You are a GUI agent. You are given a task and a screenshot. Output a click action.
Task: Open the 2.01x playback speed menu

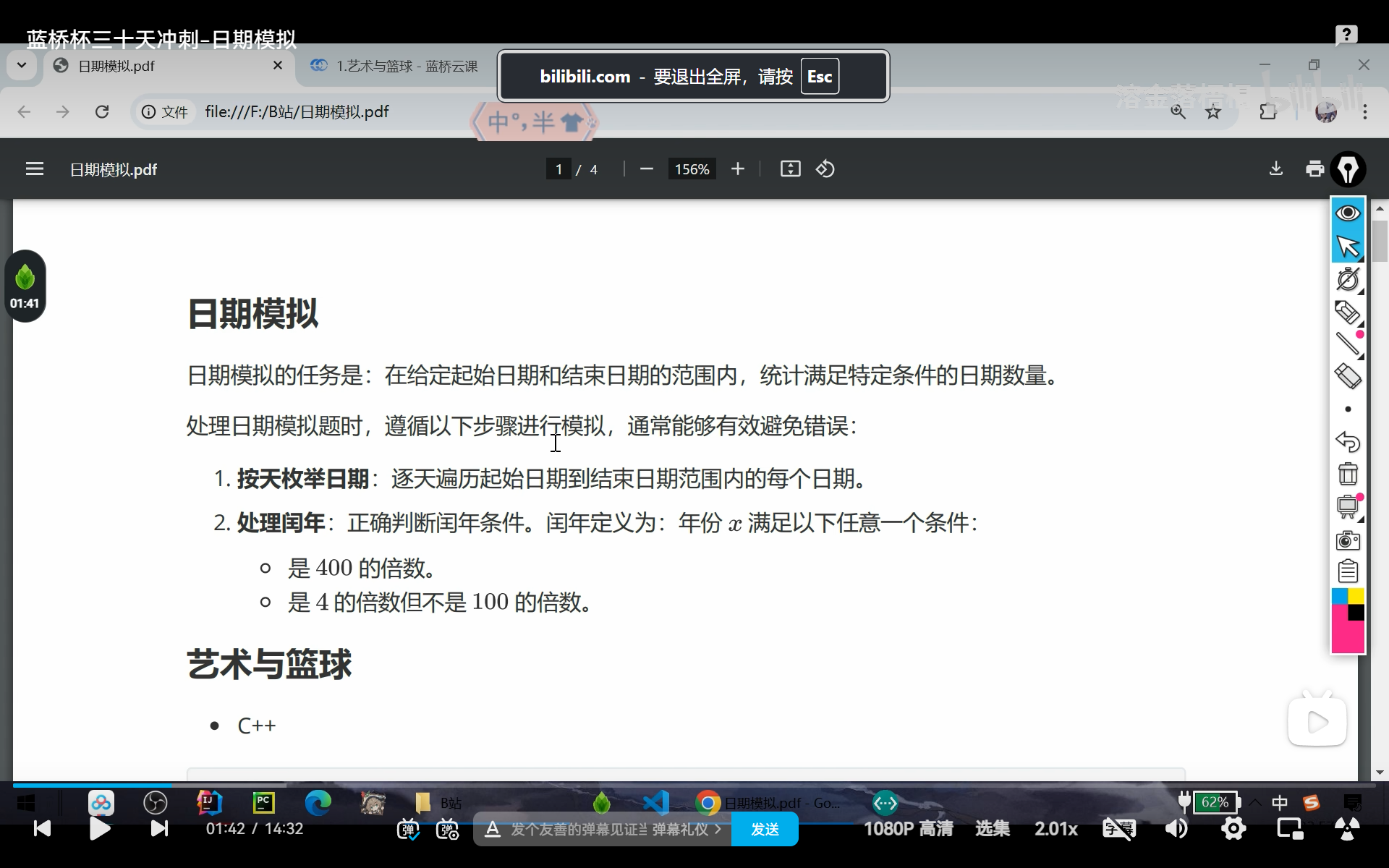(1055, 829)
